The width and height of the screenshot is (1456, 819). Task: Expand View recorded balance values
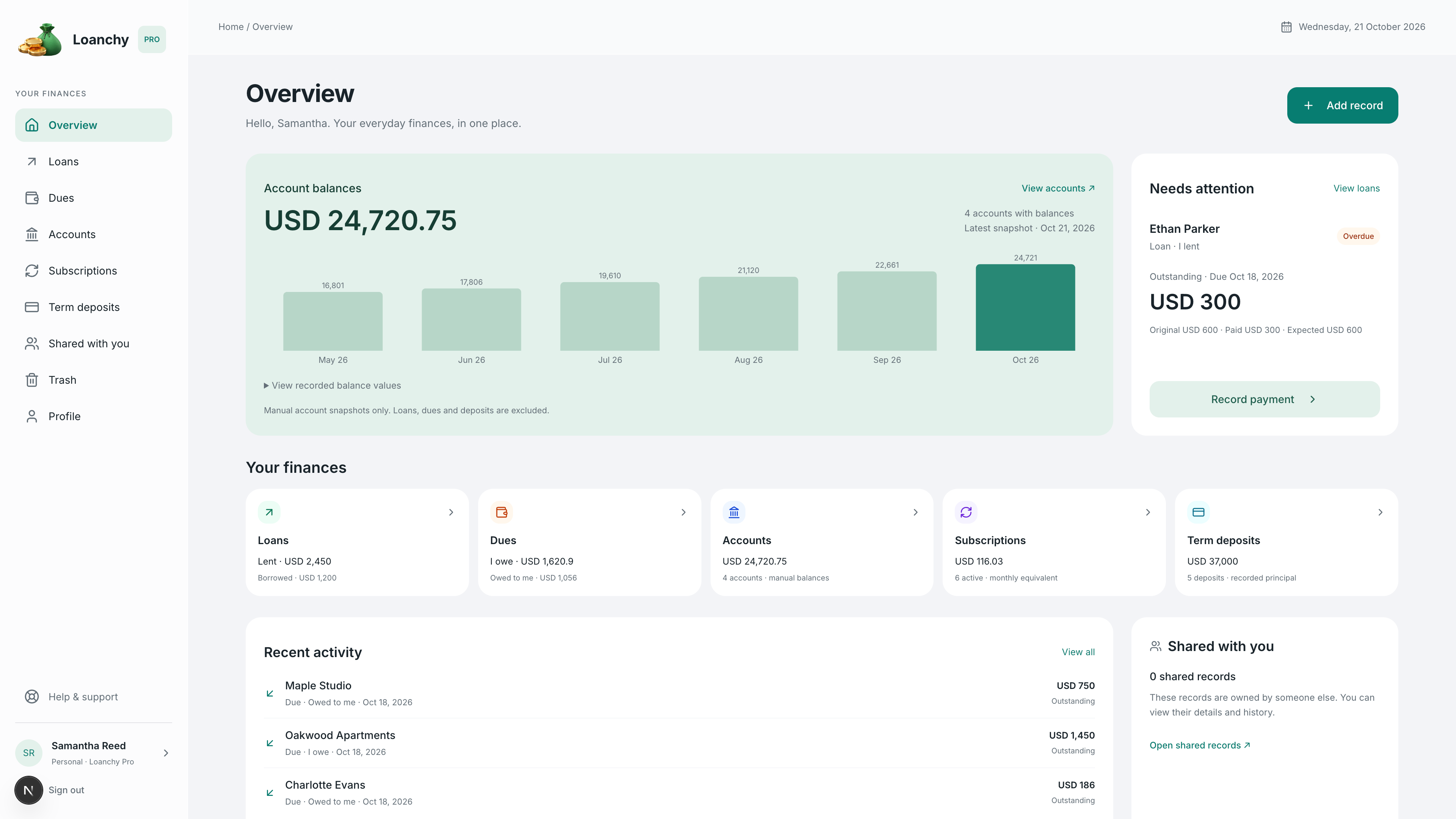point(333,386)
